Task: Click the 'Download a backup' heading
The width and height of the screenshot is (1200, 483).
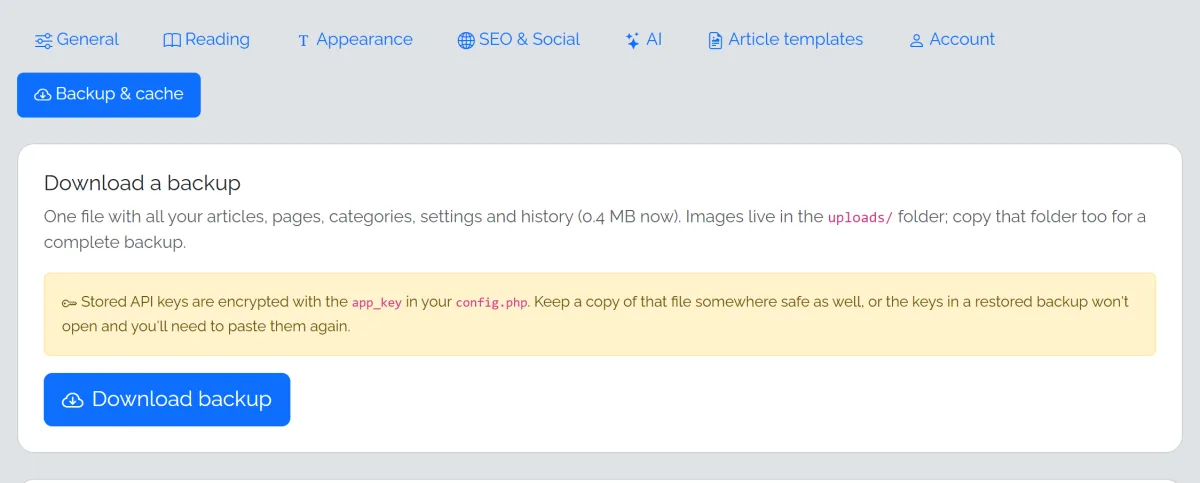Action: click(x=142, y=183)
